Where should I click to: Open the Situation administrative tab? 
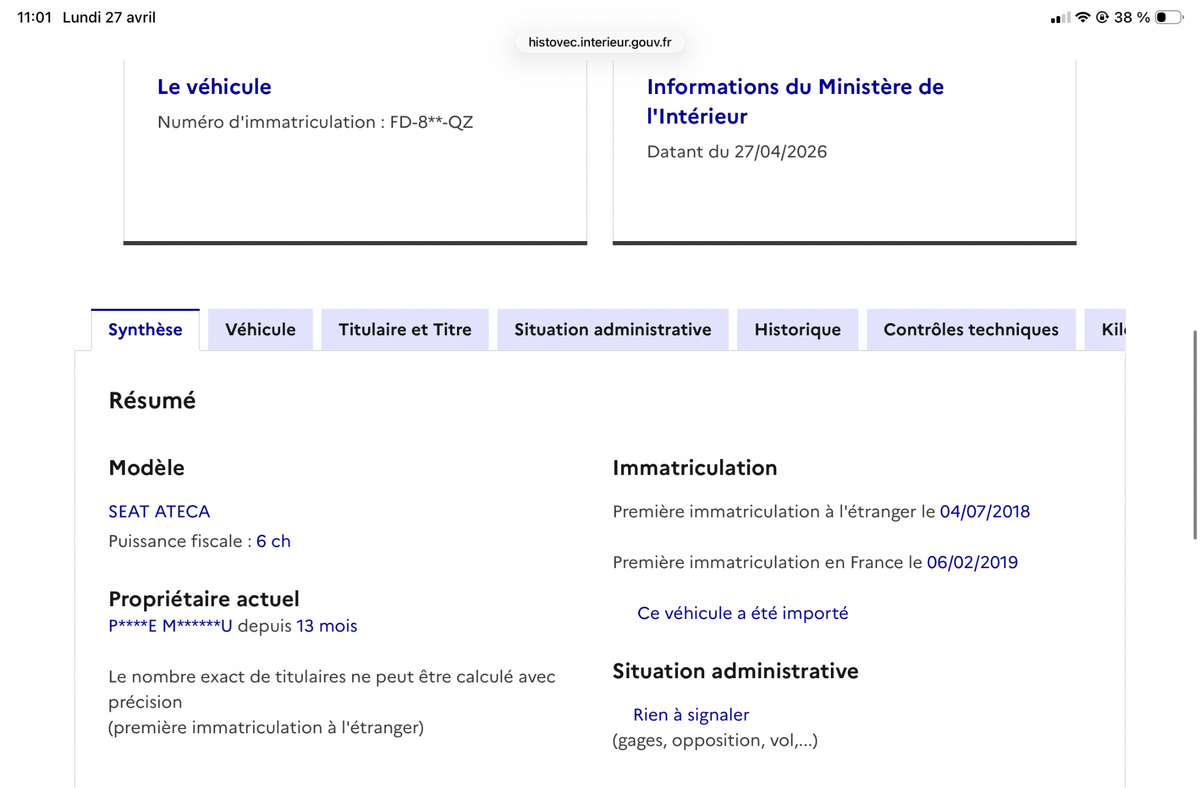tap(613, 329)
